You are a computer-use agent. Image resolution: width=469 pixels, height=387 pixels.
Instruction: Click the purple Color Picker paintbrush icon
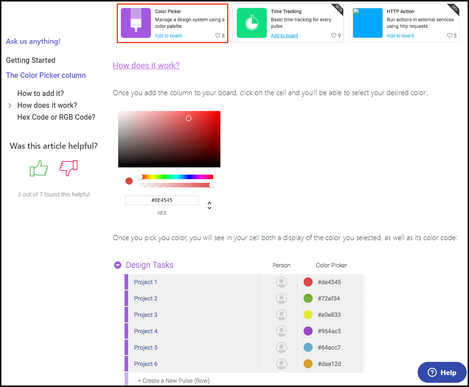136,23
